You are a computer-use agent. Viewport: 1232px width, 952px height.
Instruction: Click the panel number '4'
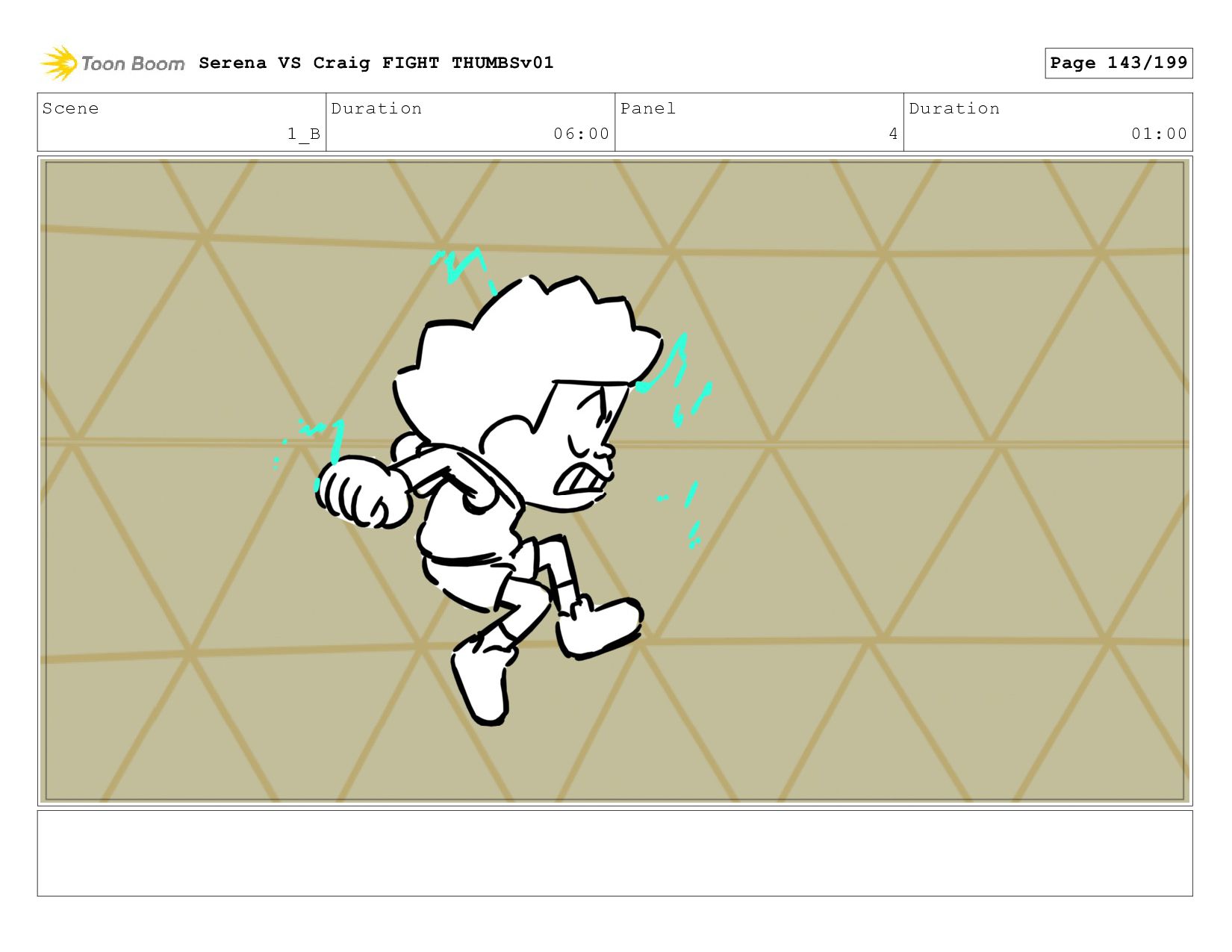[x=893, y=134]
